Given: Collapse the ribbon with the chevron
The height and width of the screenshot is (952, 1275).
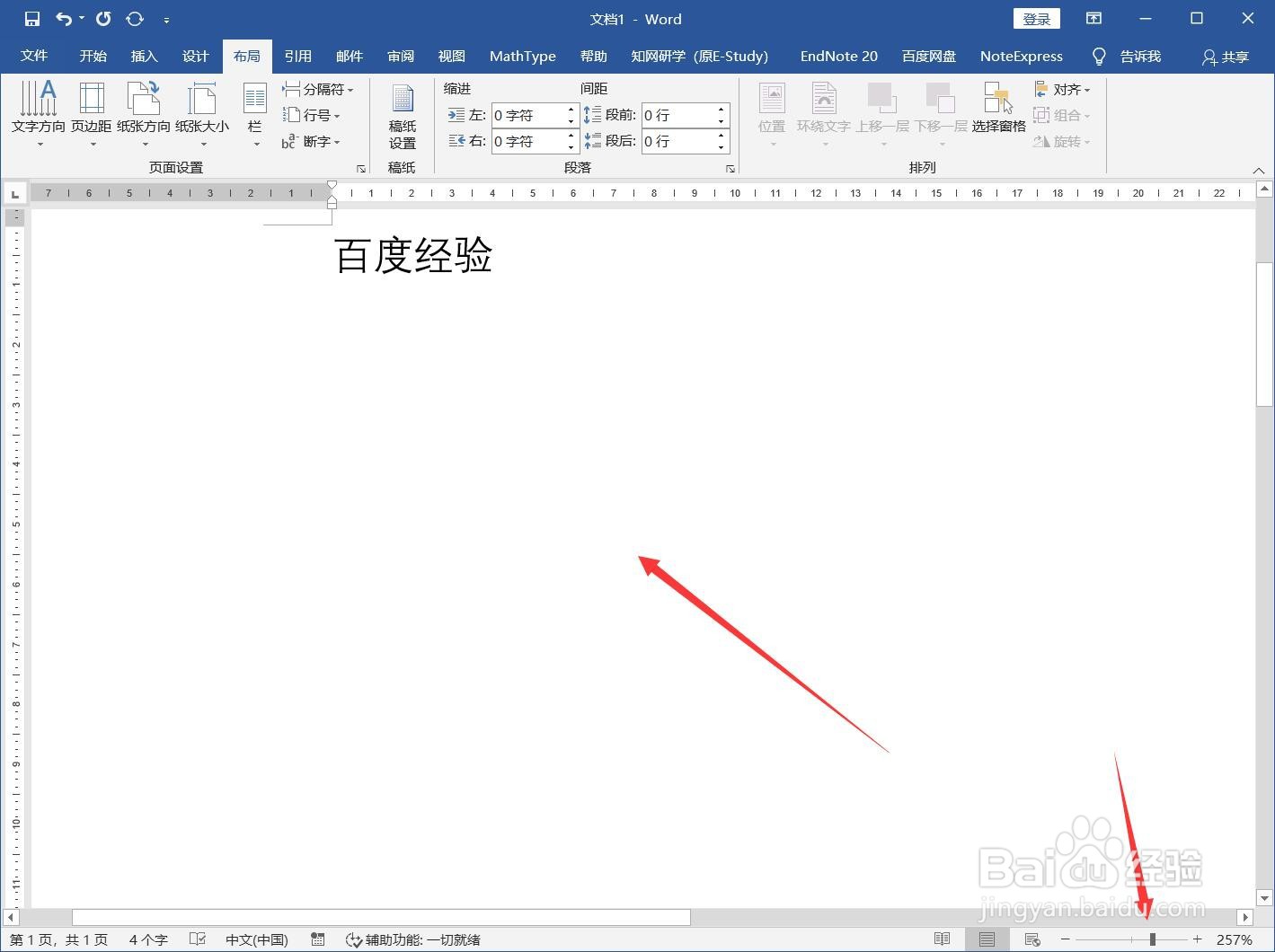Looking at the screenshot, I should (x=1259, y=170).
